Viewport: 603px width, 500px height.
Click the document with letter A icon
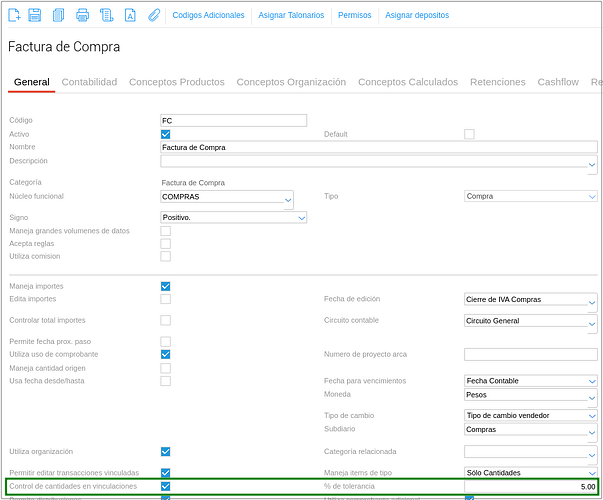click(130, 15)
